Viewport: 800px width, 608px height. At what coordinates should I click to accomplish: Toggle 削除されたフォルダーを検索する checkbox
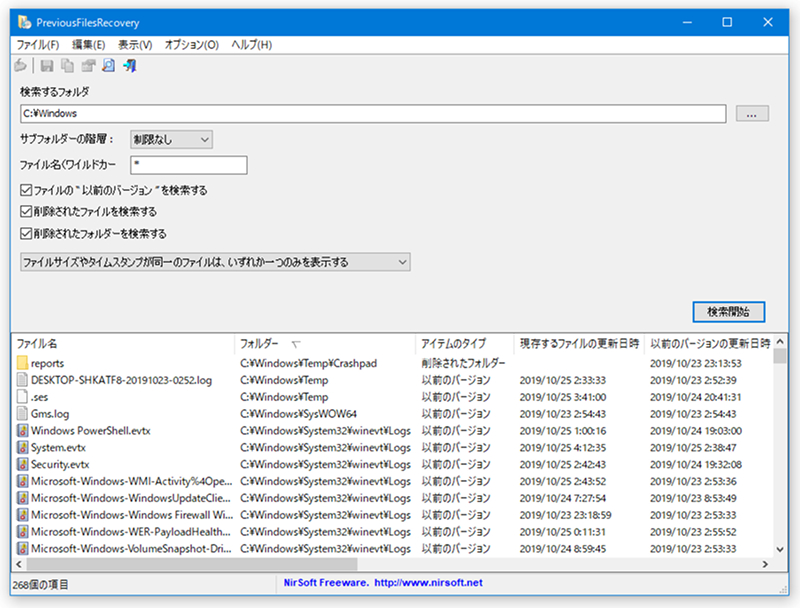coord(26,234)
